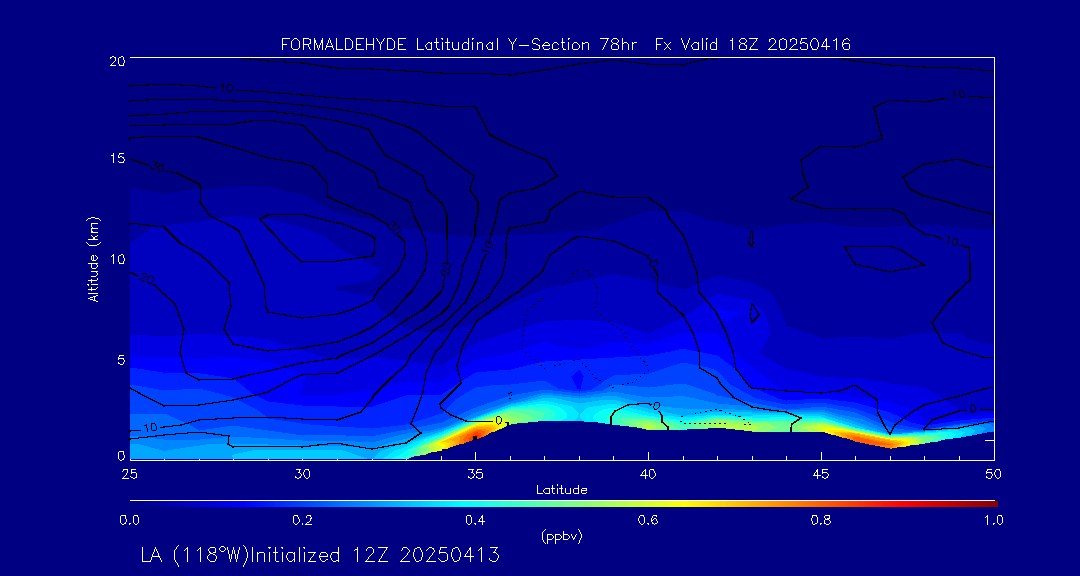Click the latitude tick label "25"

[x=129, y=473]
